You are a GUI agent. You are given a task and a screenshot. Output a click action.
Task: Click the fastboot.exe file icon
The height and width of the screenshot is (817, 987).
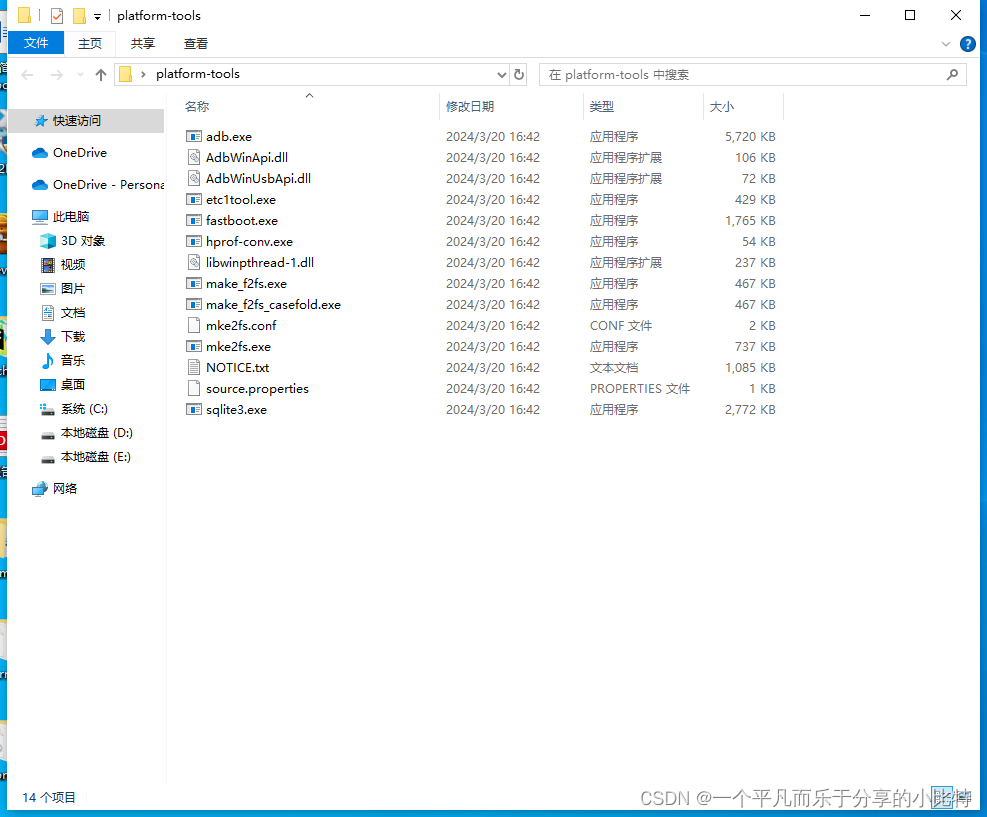click(194, 220)
